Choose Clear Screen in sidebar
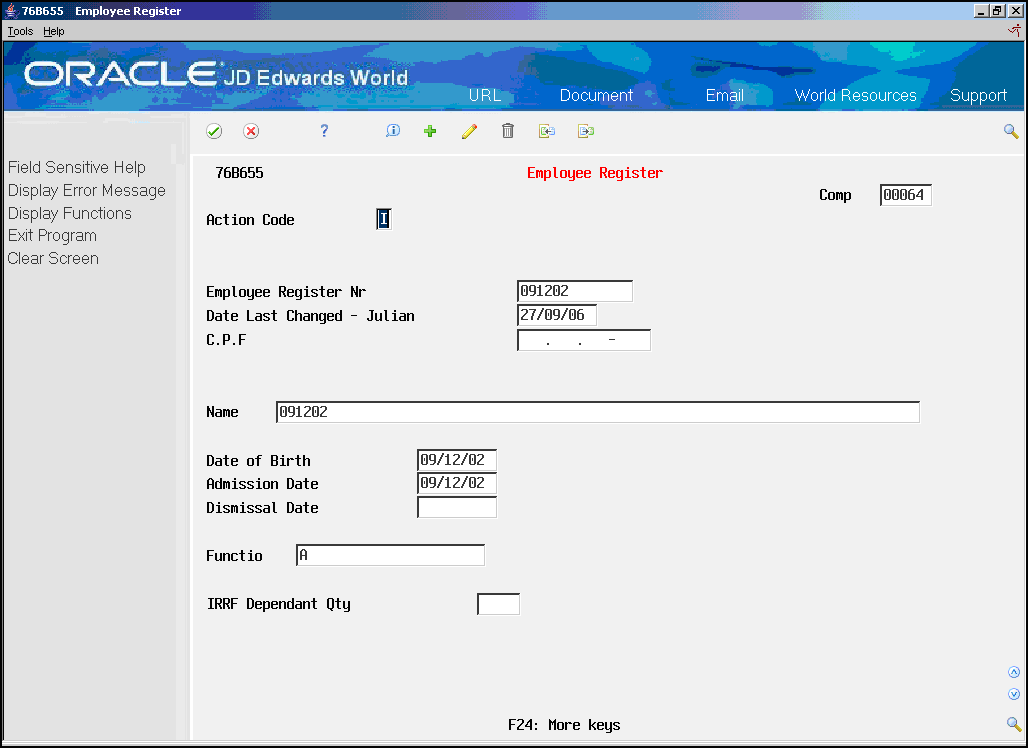The height and width of the screenshot is (748, 1028). [53, 258]
